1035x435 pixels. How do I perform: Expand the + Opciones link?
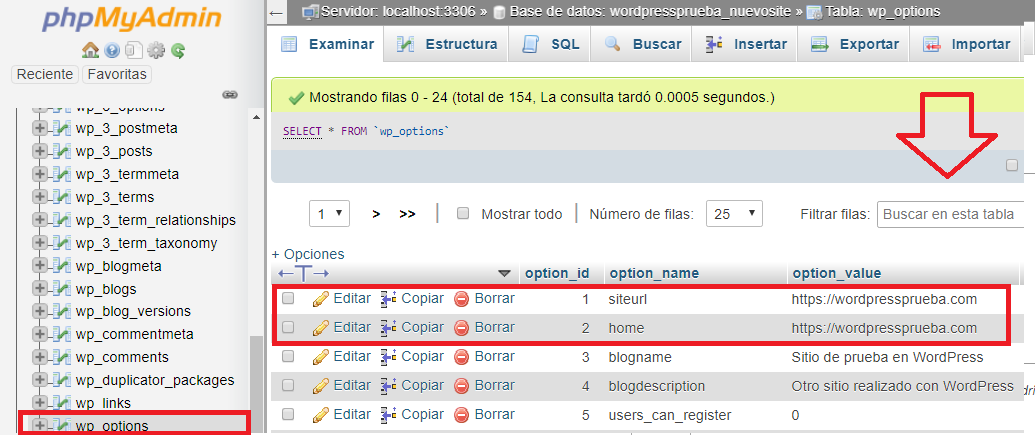tap(308, 254)
